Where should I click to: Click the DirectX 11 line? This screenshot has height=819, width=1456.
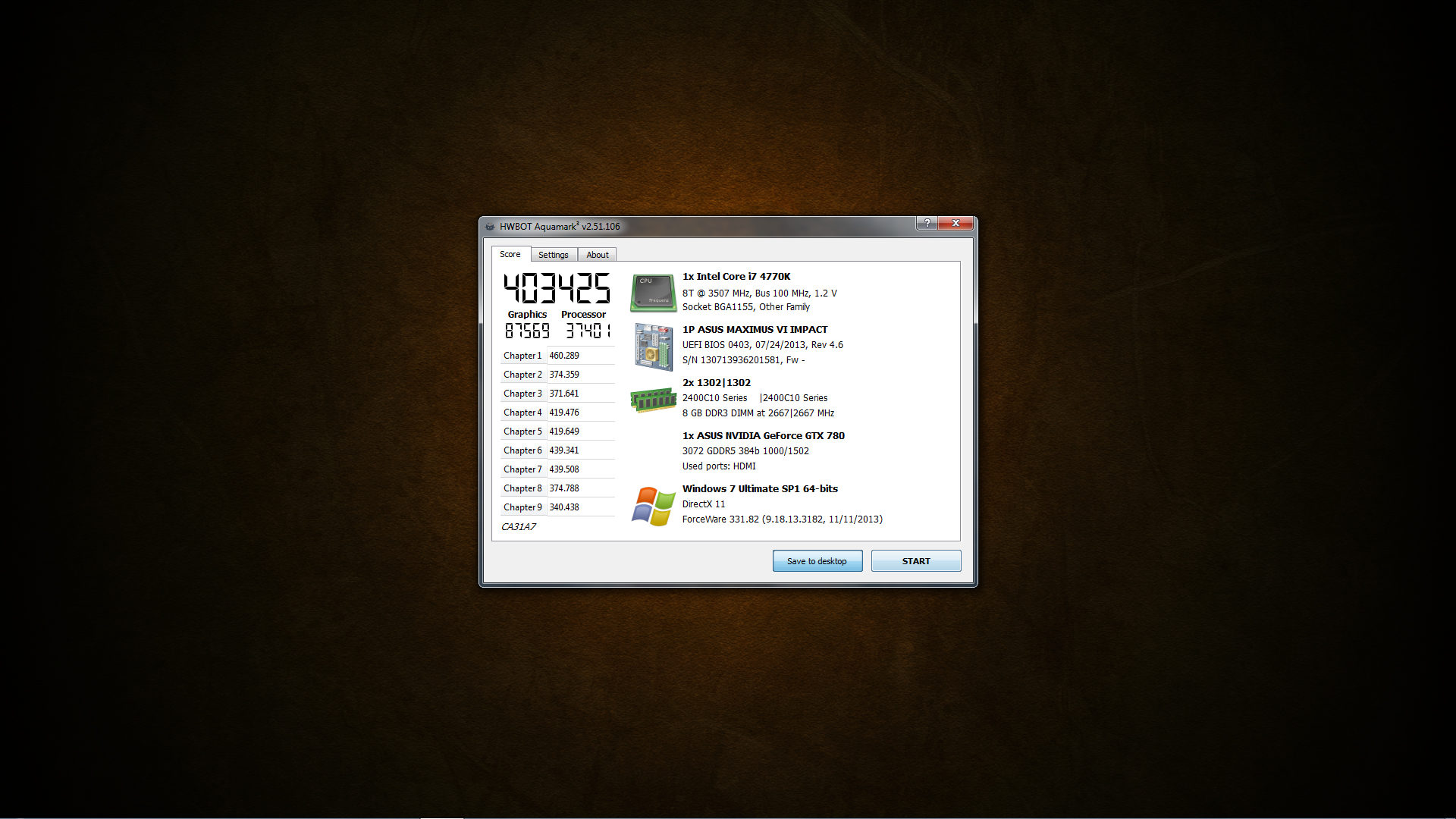point(704,504)
